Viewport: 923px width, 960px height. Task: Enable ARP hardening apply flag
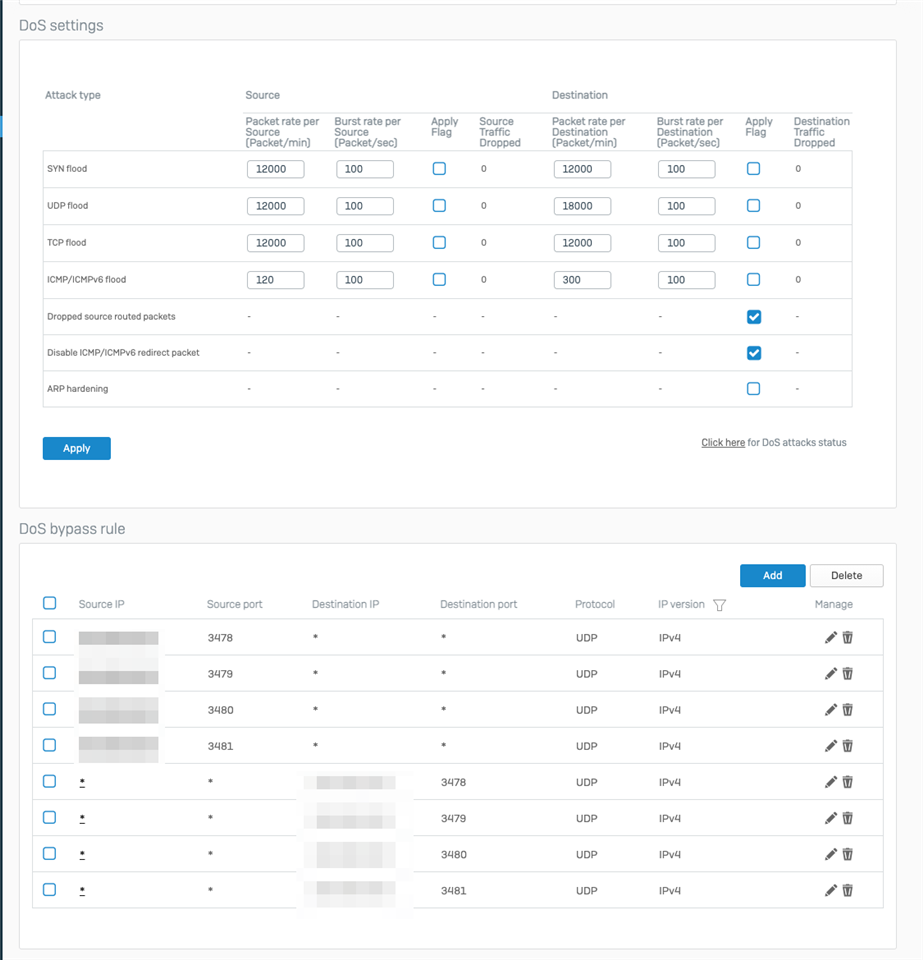[x=754, y=389]
